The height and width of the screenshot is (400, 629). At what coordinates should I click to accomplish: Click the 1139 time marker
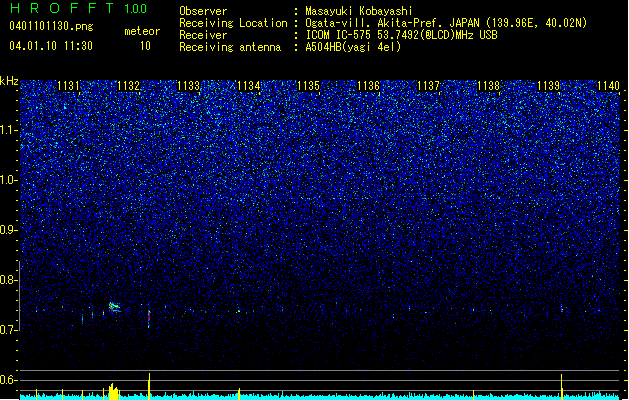tap(548, 85)
